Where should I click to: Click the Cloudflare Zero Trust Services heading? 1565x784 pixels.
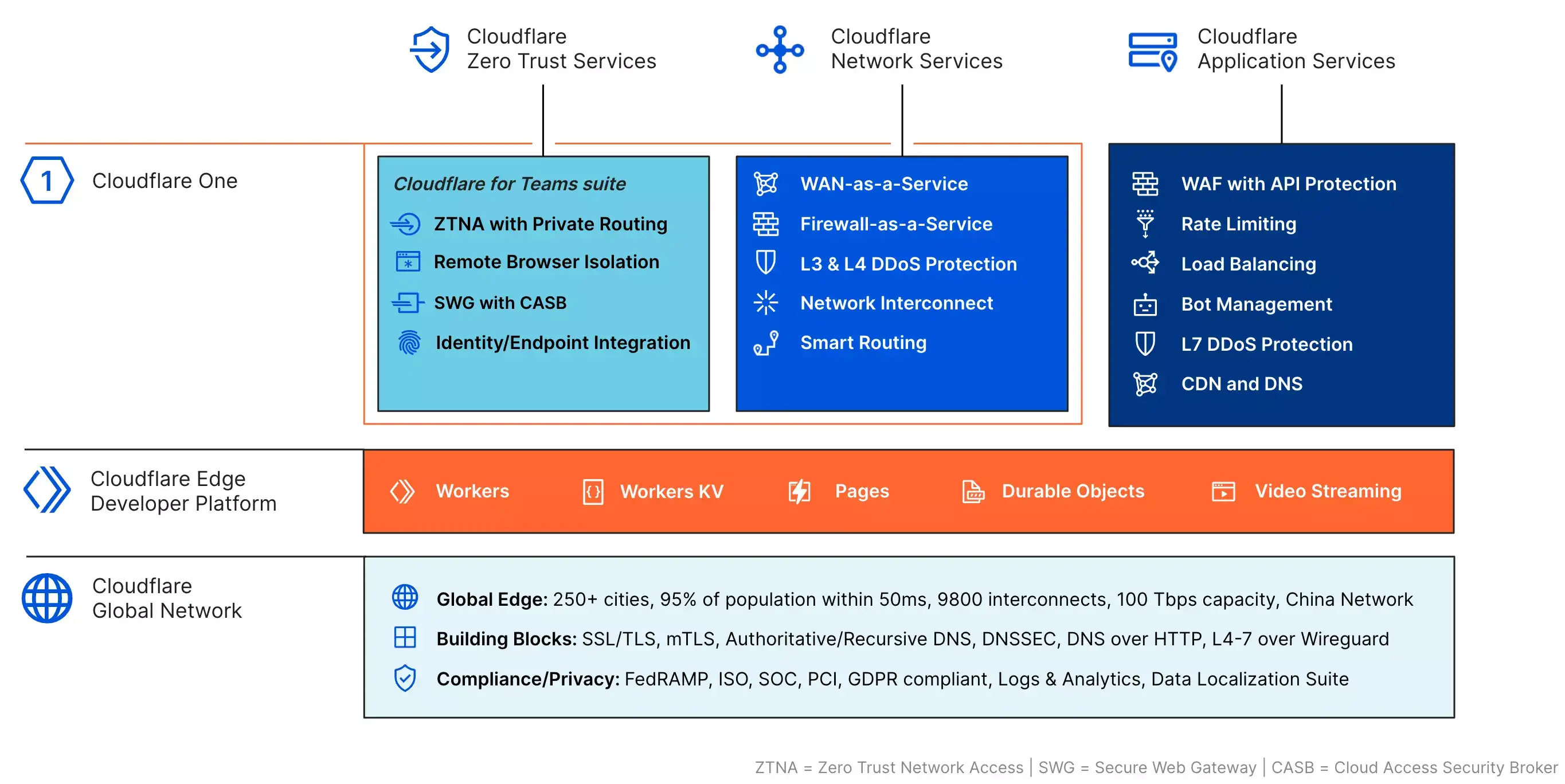click(x=561, y=49)
